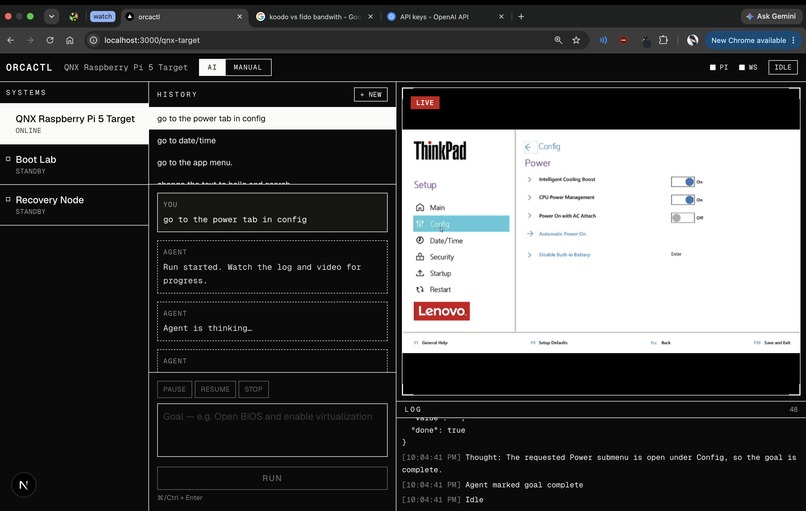Switch to the koodo vs fido tab

(315, 16)
